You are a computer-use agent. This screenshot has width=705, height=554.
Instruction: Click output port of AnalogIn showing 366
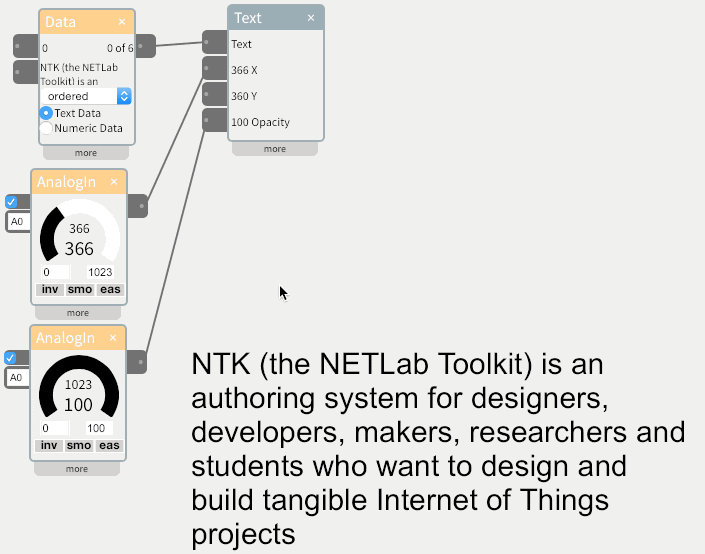tap(140, 206)
